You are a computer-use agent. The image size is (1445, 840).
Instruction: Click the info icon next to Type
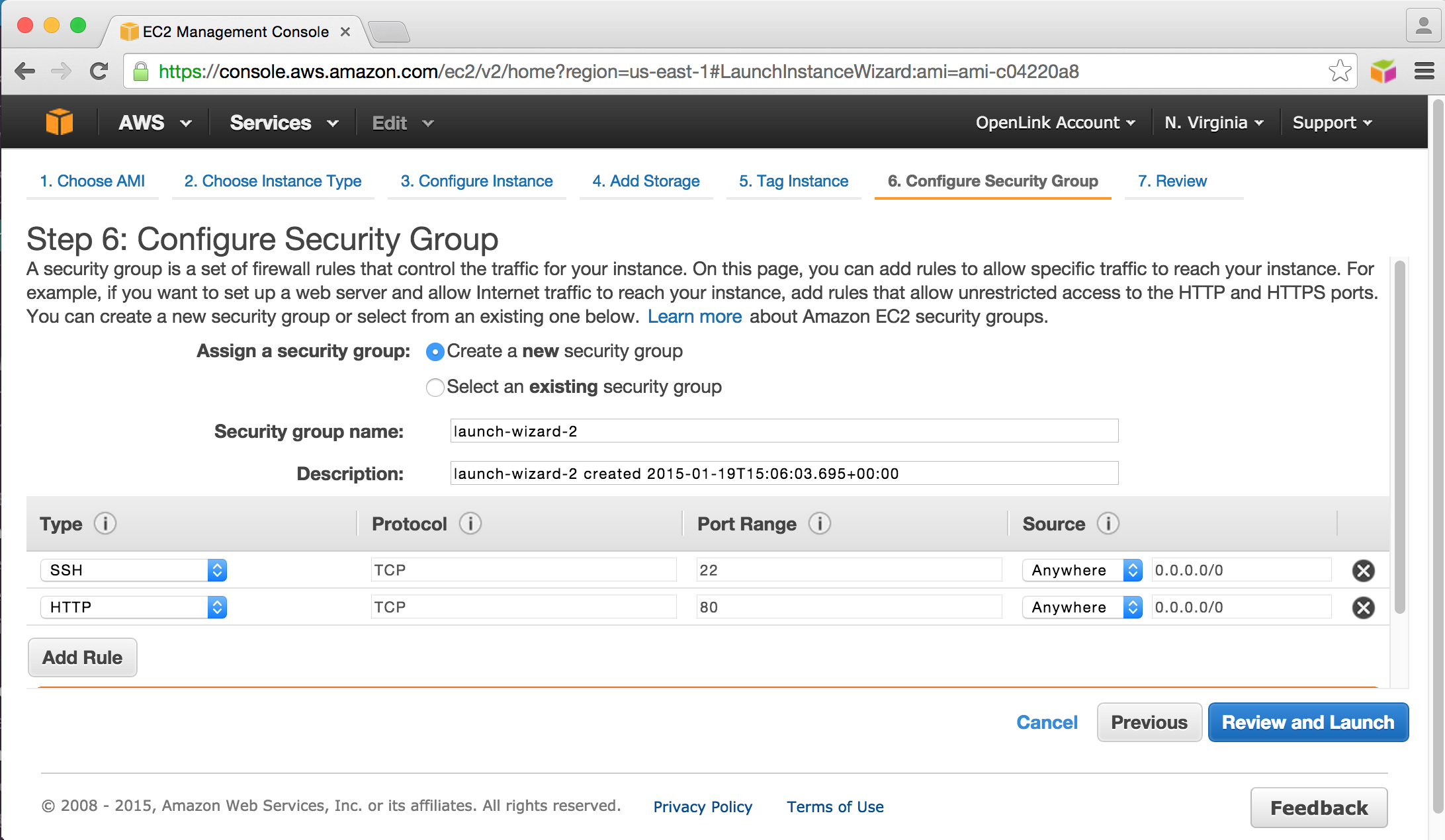(x=105, y=523)
